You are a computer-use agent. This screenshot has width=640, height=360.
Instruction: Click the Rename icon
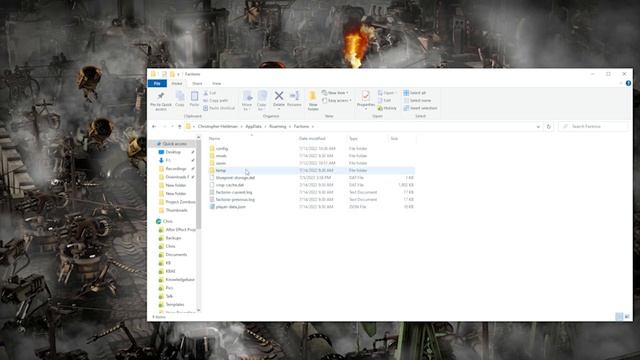[x=294, y=96]
